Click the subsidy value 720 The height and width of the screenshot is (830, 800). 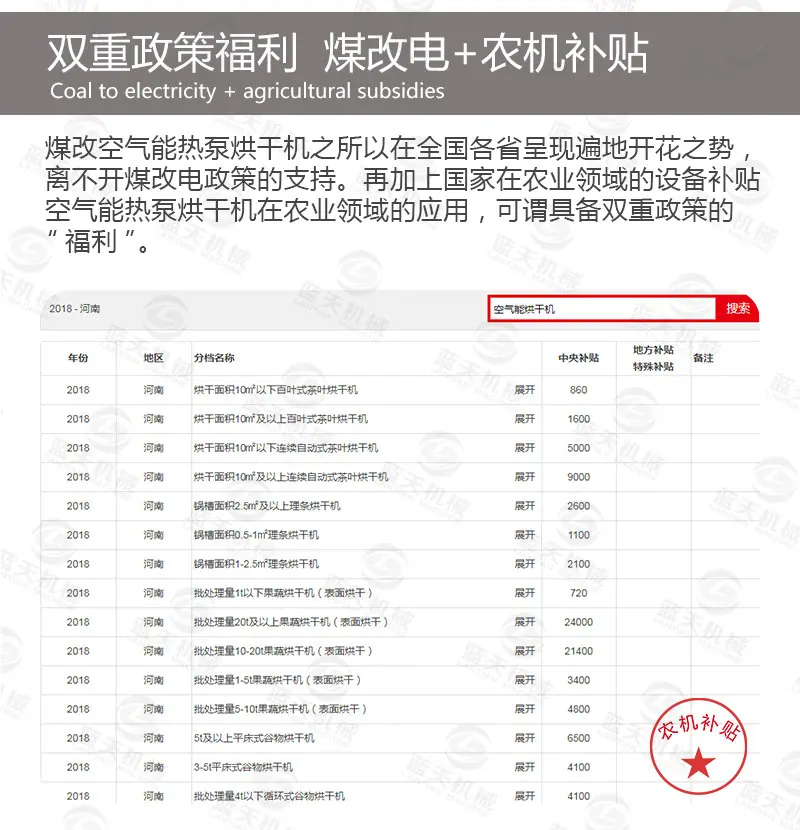pyautogui.click(x=579, y=593)
